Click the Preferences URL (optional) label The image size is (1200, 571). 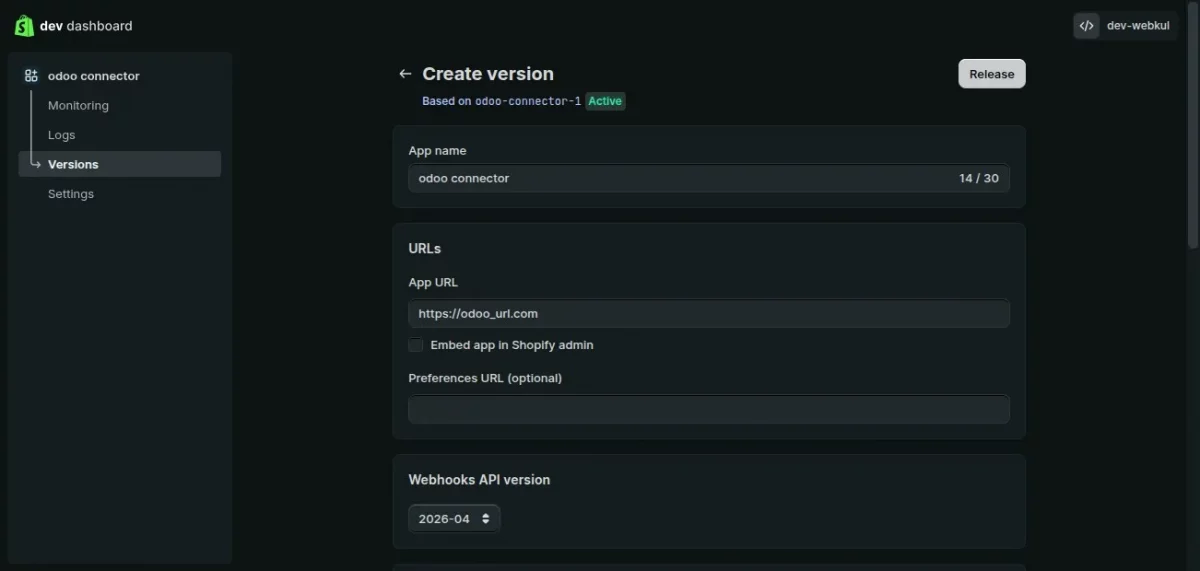(x=485, y=378)
